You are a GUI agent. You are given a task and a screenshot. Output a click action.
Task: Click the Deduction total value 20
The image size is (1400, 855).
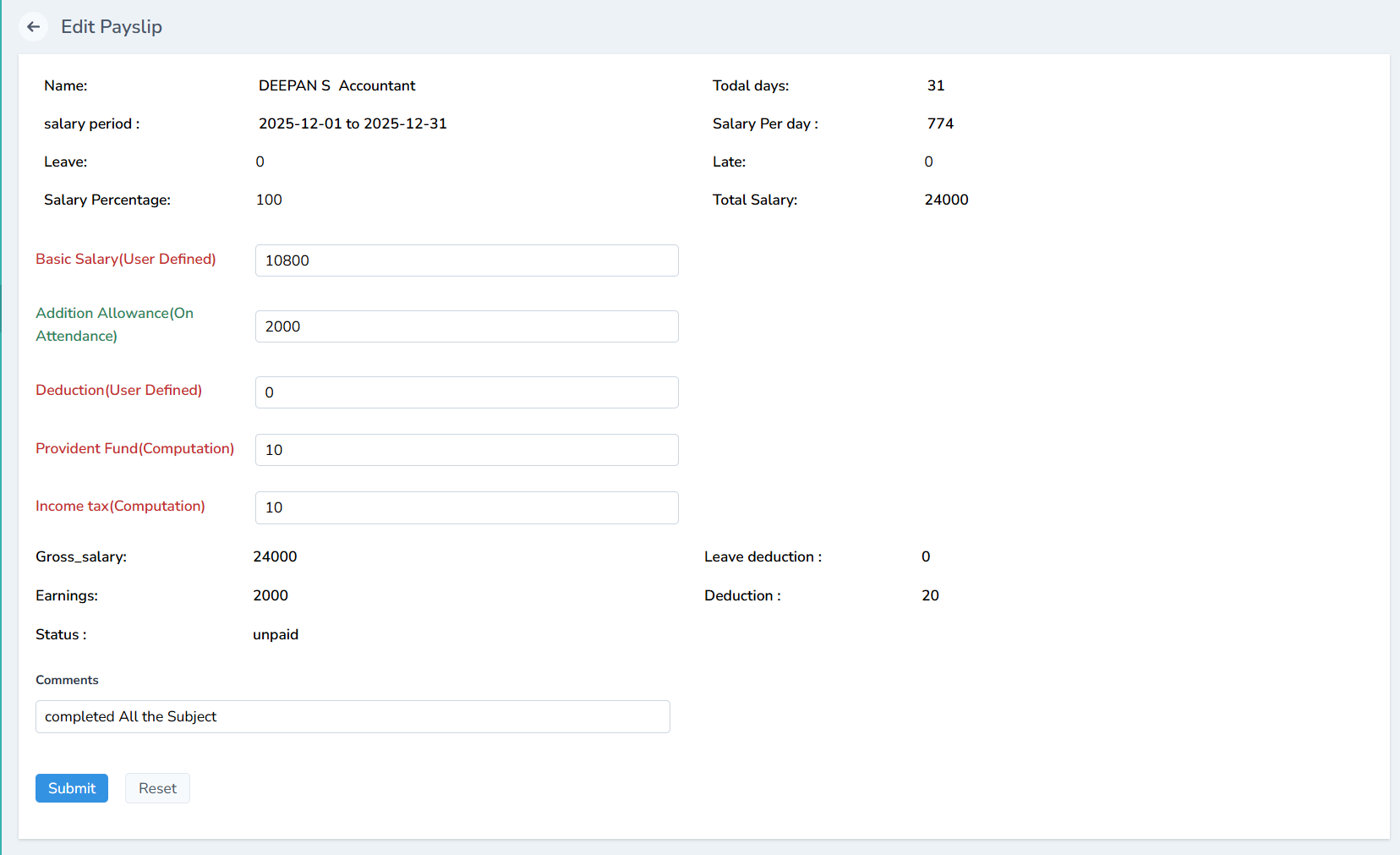tap(930, 595)
